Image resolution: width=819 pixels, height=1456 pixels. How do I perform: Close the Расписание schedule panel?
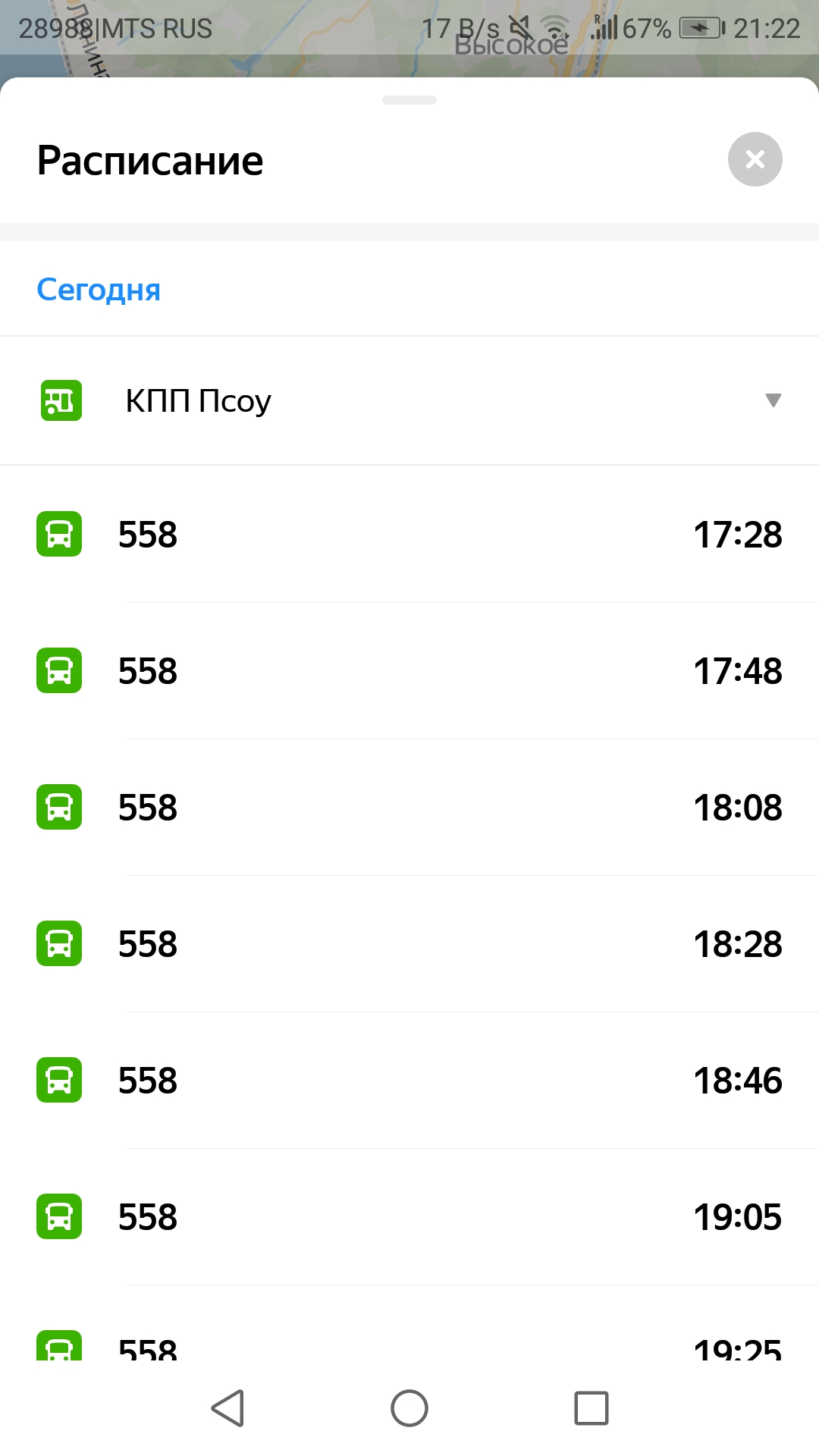click(x=755, y=159)
